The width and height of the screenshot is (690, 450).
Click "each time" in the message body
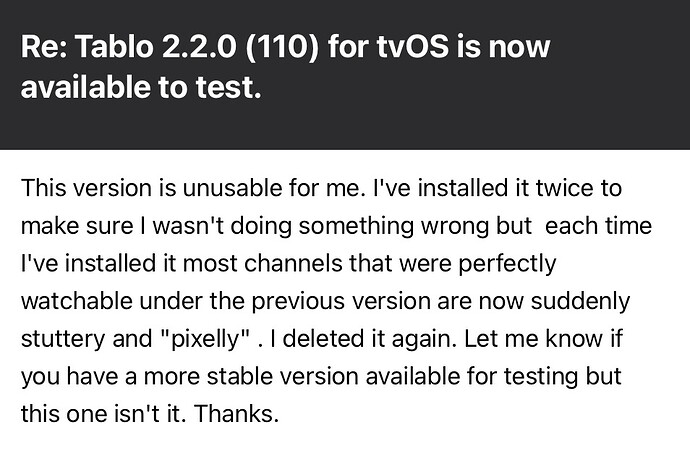click(x=598, y=226)
